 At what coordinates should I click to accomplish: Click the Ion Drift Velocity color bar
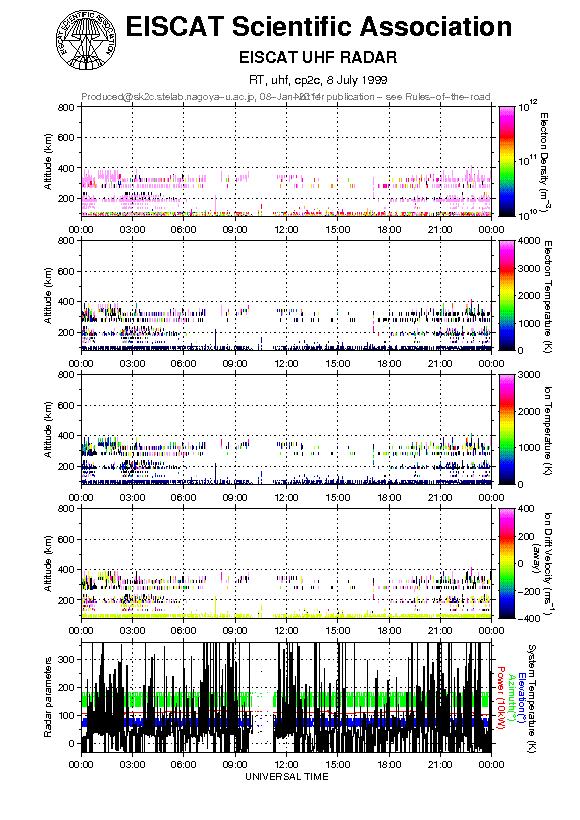pyautogui.click(x=506, y=563)
